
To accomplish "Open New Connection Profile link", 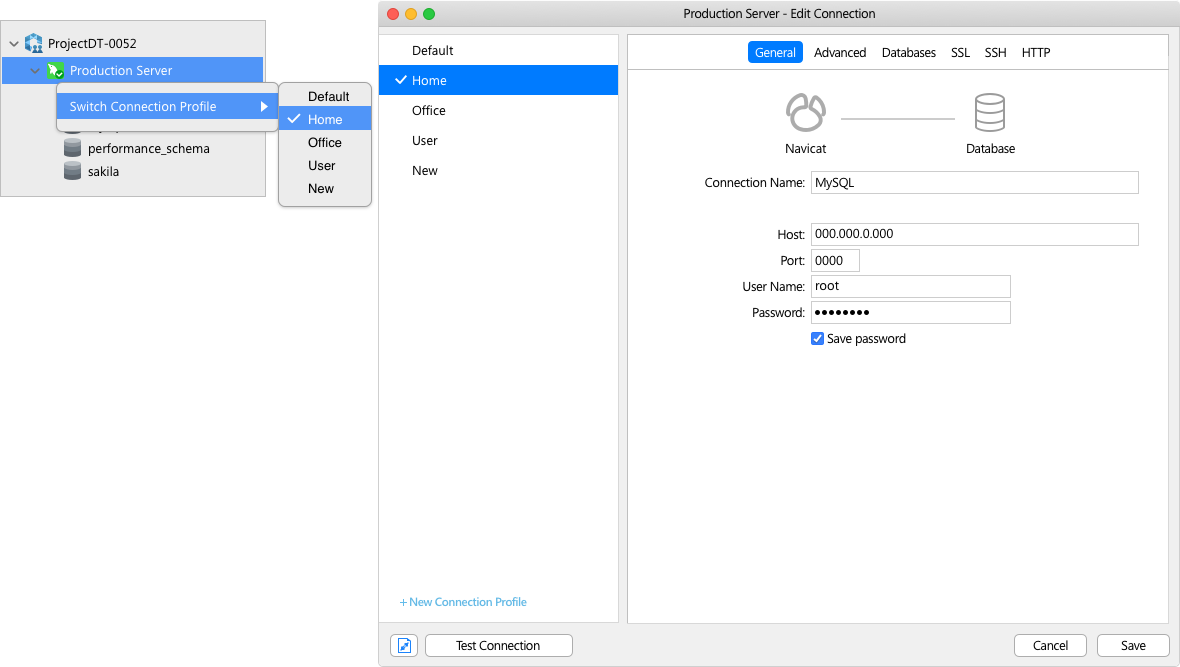I will click(x=463, y=601).
